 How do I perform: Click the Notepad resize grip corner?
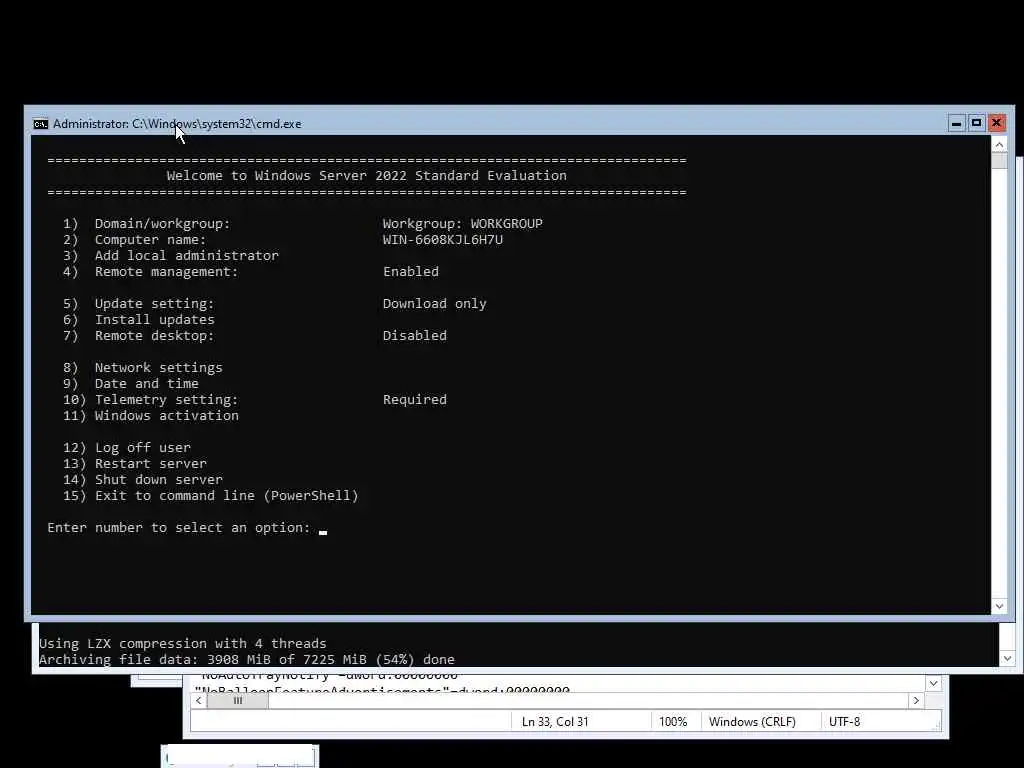(x=937, y=726)
